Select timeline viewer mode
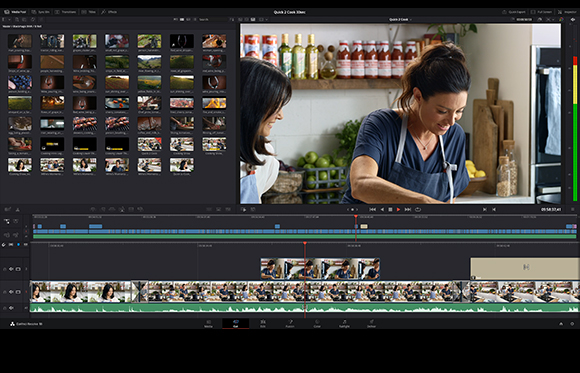580x373 pixels. coord(253,19)
